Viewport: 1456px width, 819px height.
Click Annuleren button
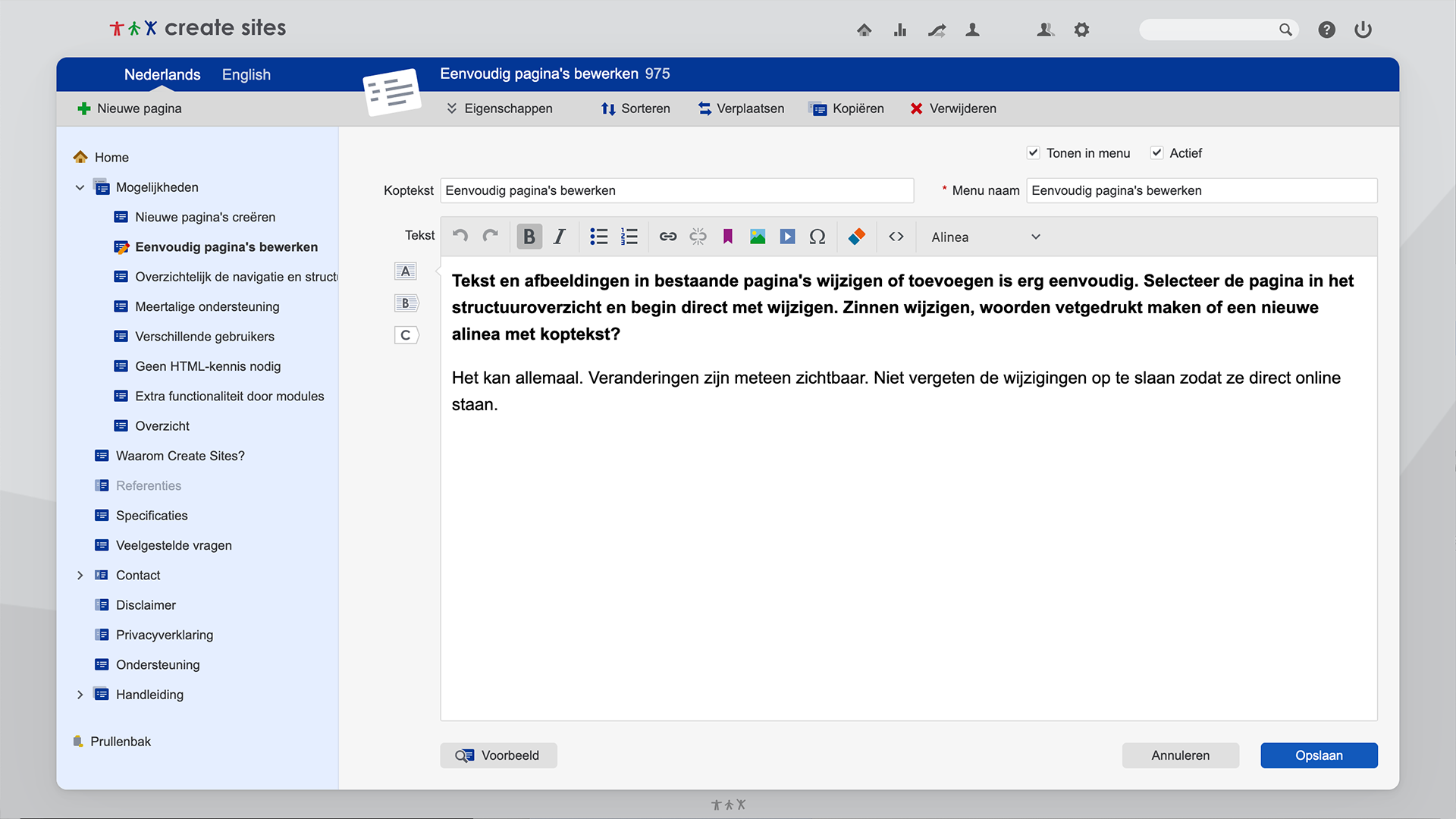tap(1180, 755)
